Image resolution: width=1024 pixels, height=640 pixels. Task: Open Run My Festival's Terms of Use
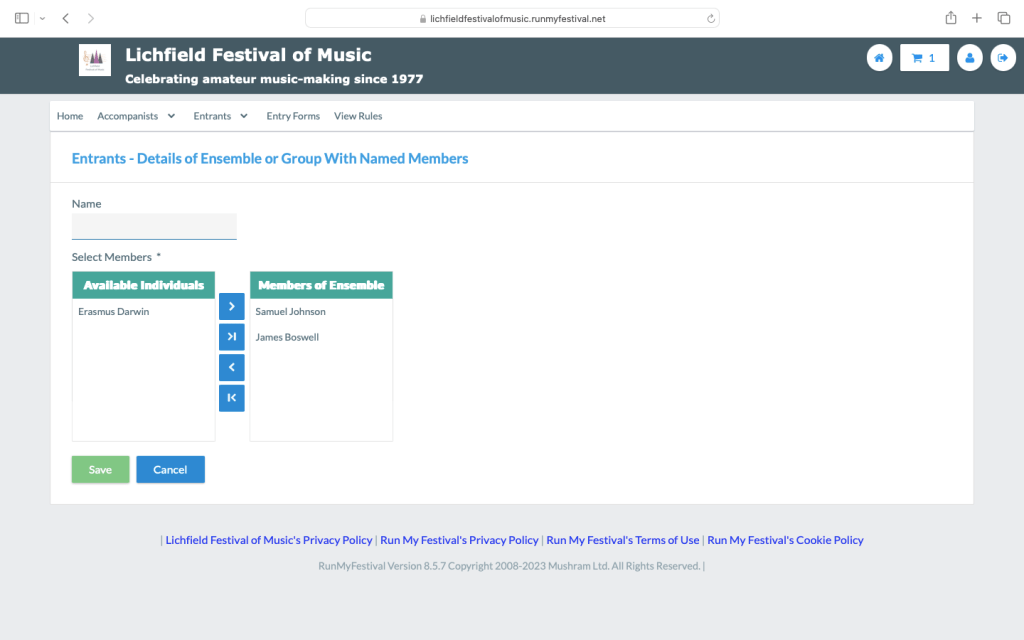[623, 540]
